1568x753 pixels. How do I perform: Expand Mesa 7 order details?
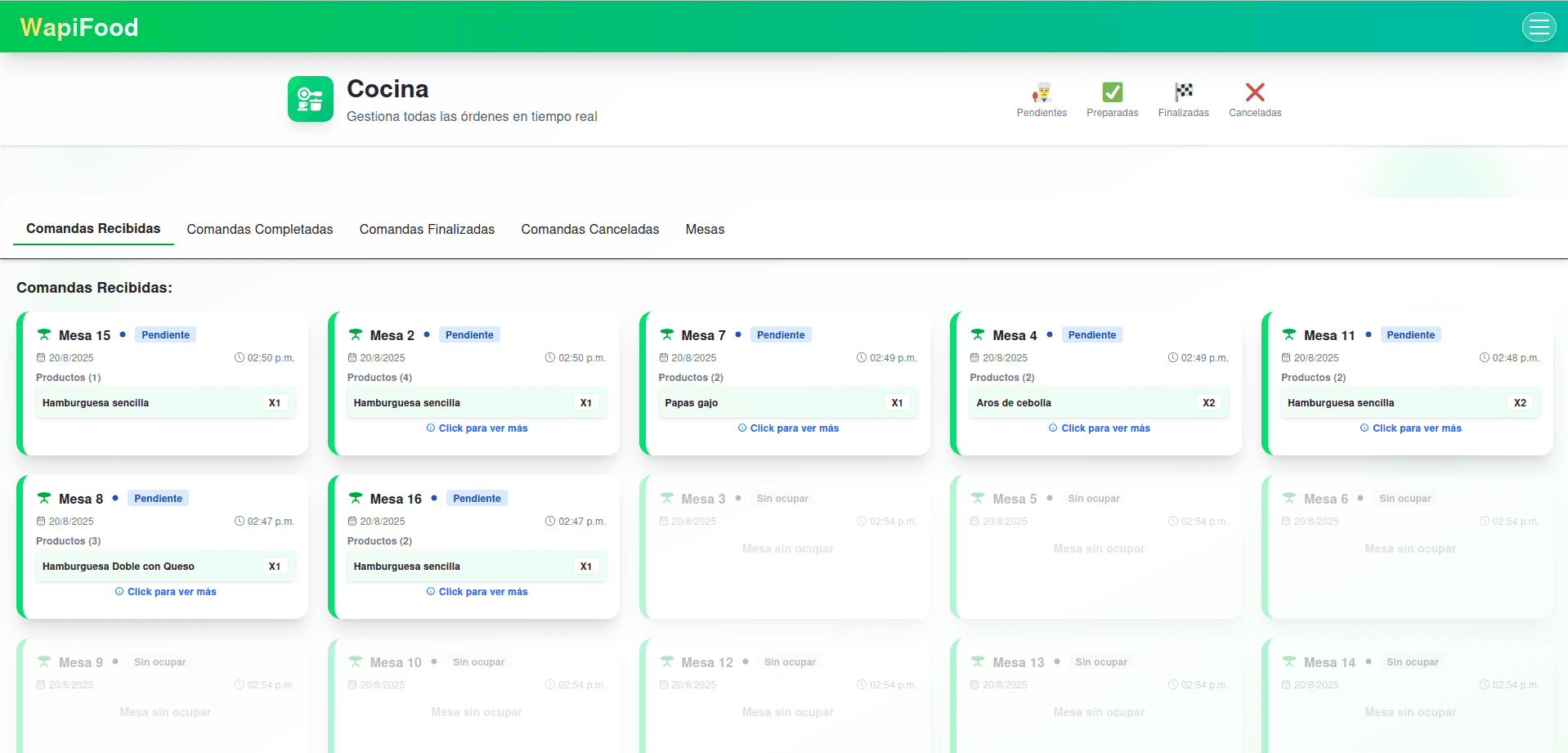(x=789, y=428)
